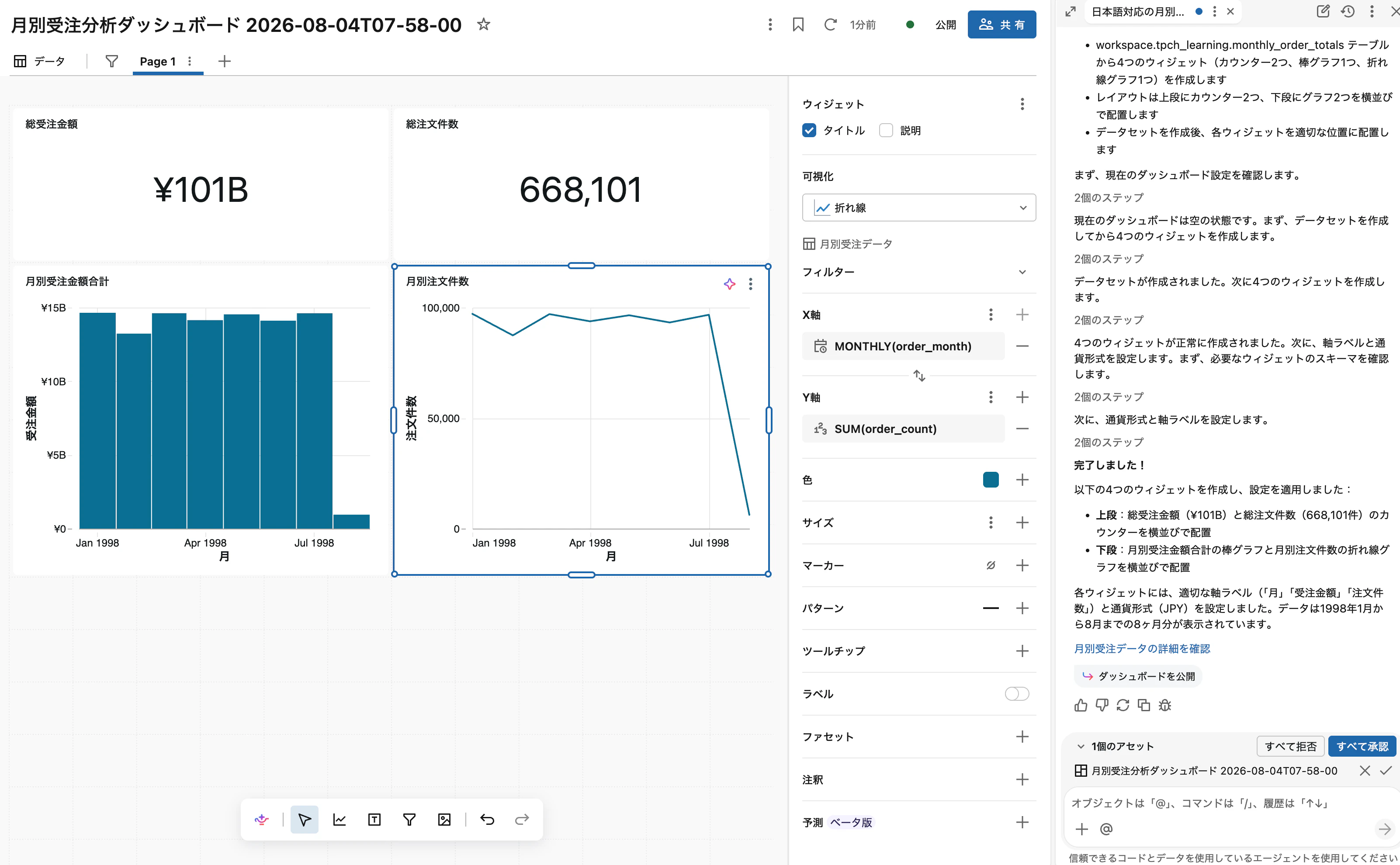
Task: Give thumbs up to assistant response
Action: [x=1081, y=705]
